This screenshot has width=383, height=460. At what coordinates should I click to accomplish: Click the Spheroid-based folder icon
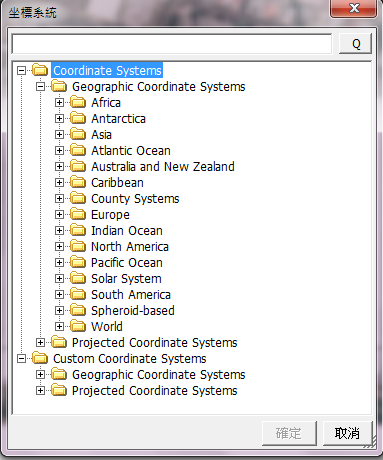click(x=78, y=310)
